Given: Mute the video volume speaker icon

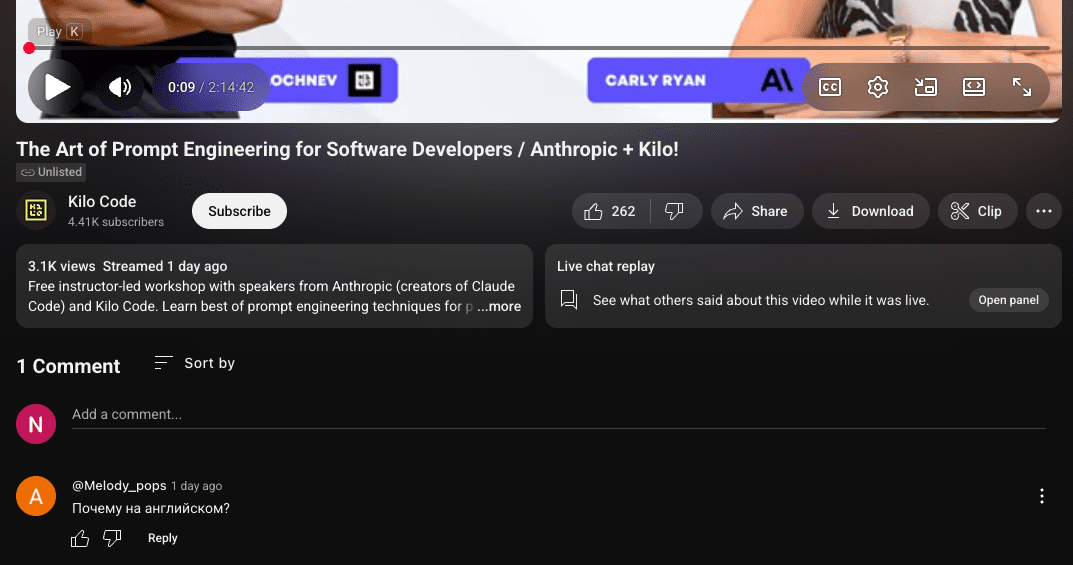Looking at the screenshot, I should (x=120, y=87).
